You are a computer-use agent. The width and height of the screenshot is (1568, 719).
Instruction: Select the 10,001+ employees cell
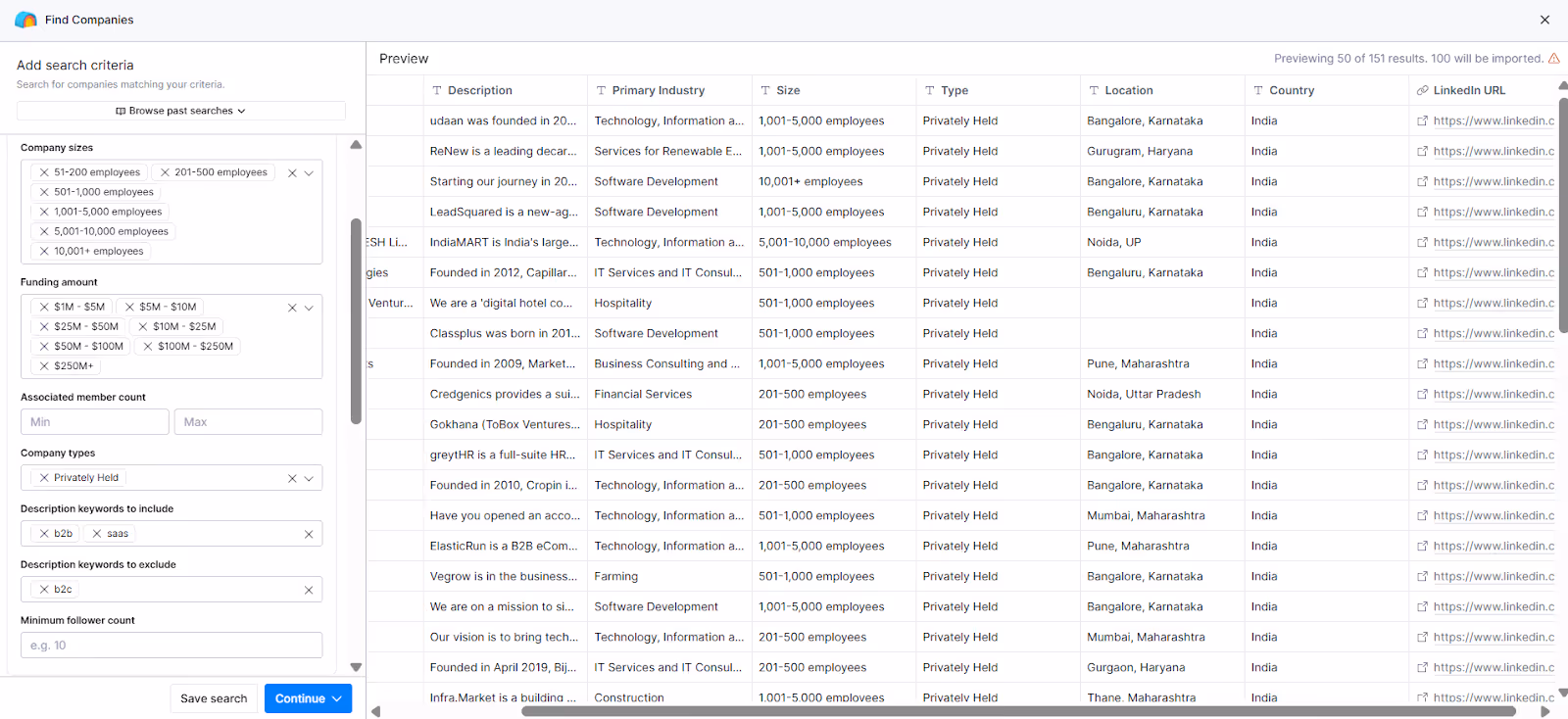tap(834, 182)
